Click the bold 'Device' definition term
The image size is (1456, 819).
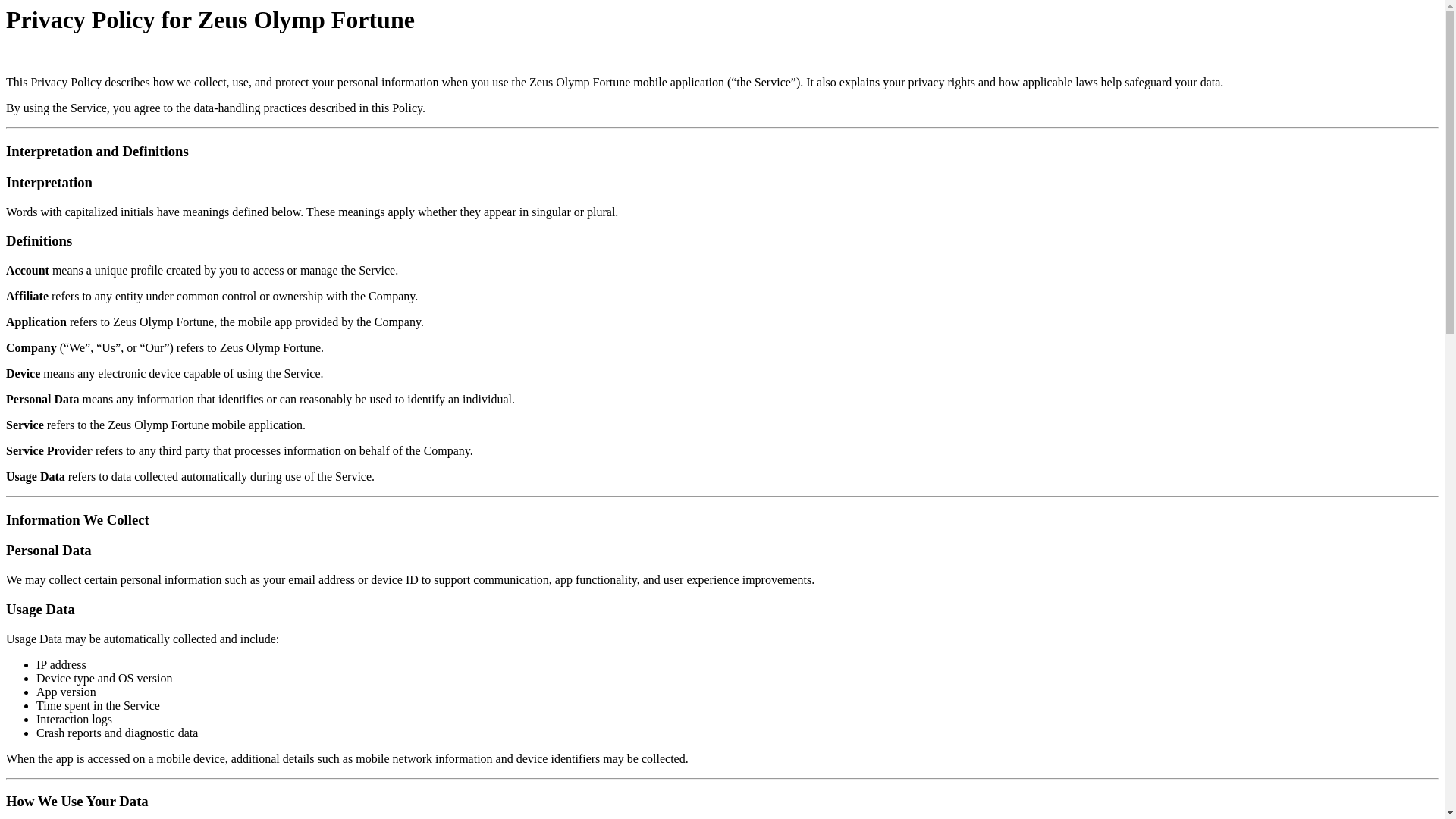[24, 374]
